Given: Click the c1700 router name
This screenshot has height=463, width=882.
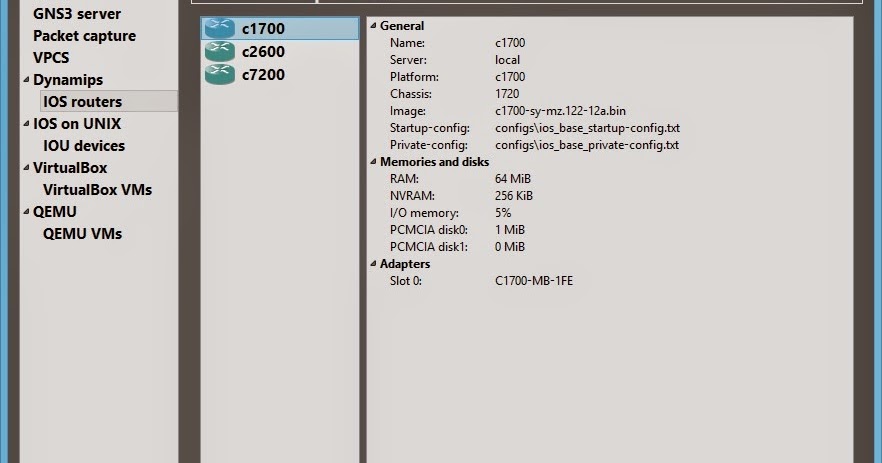Looking at the screenshot, I should point(263,28).
